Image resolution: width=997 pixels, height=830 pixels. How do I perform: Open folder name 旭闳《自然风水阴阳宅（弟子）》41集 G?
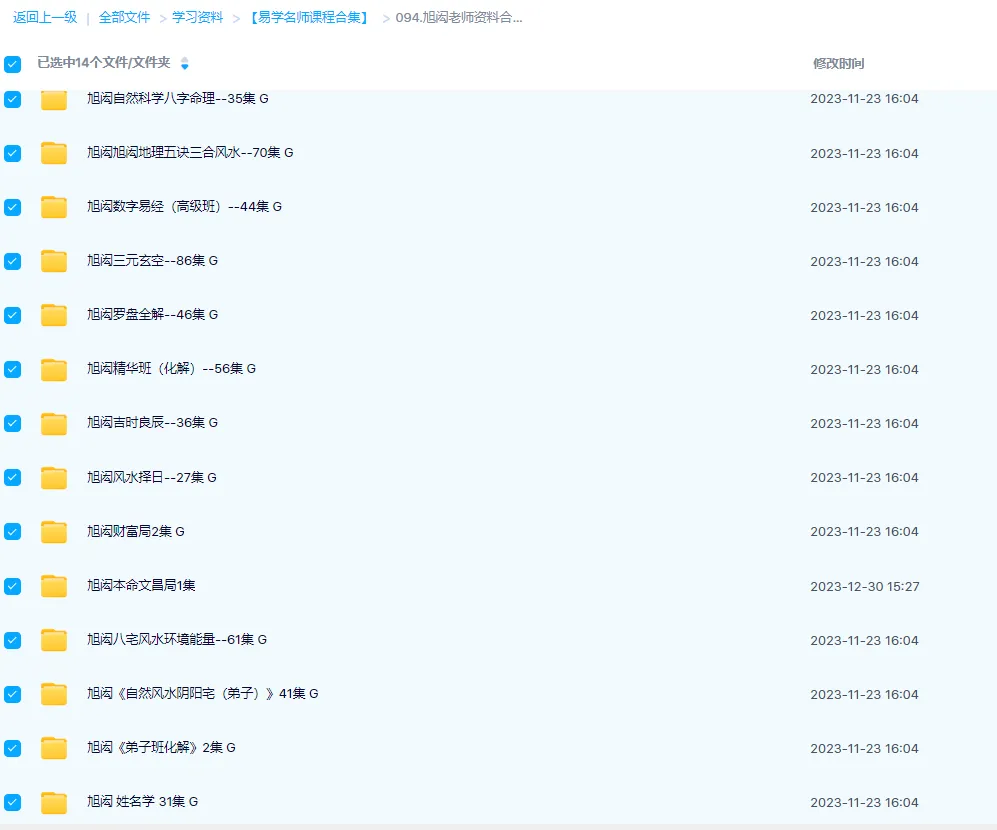coord(203,694)
